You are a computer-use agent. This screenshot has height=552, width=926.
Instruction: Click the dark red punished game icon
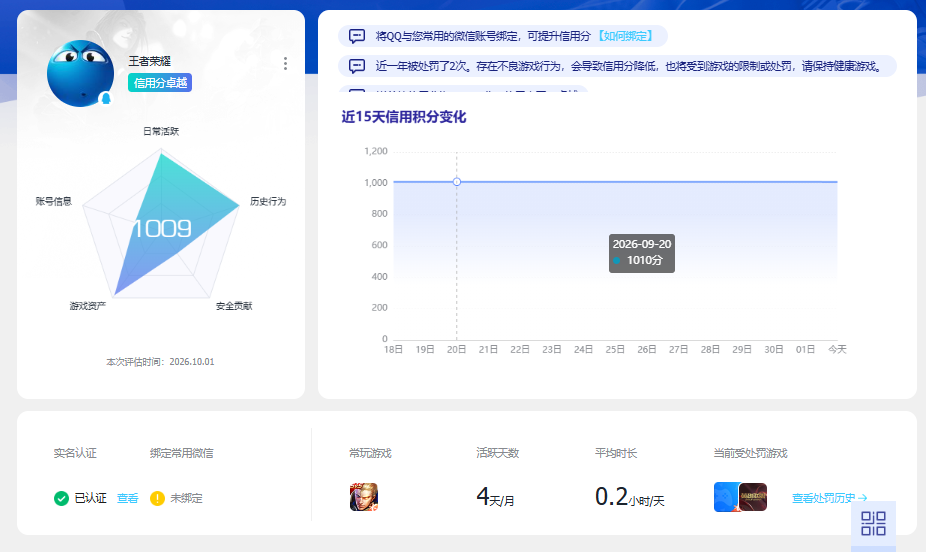tap(753, 497)
